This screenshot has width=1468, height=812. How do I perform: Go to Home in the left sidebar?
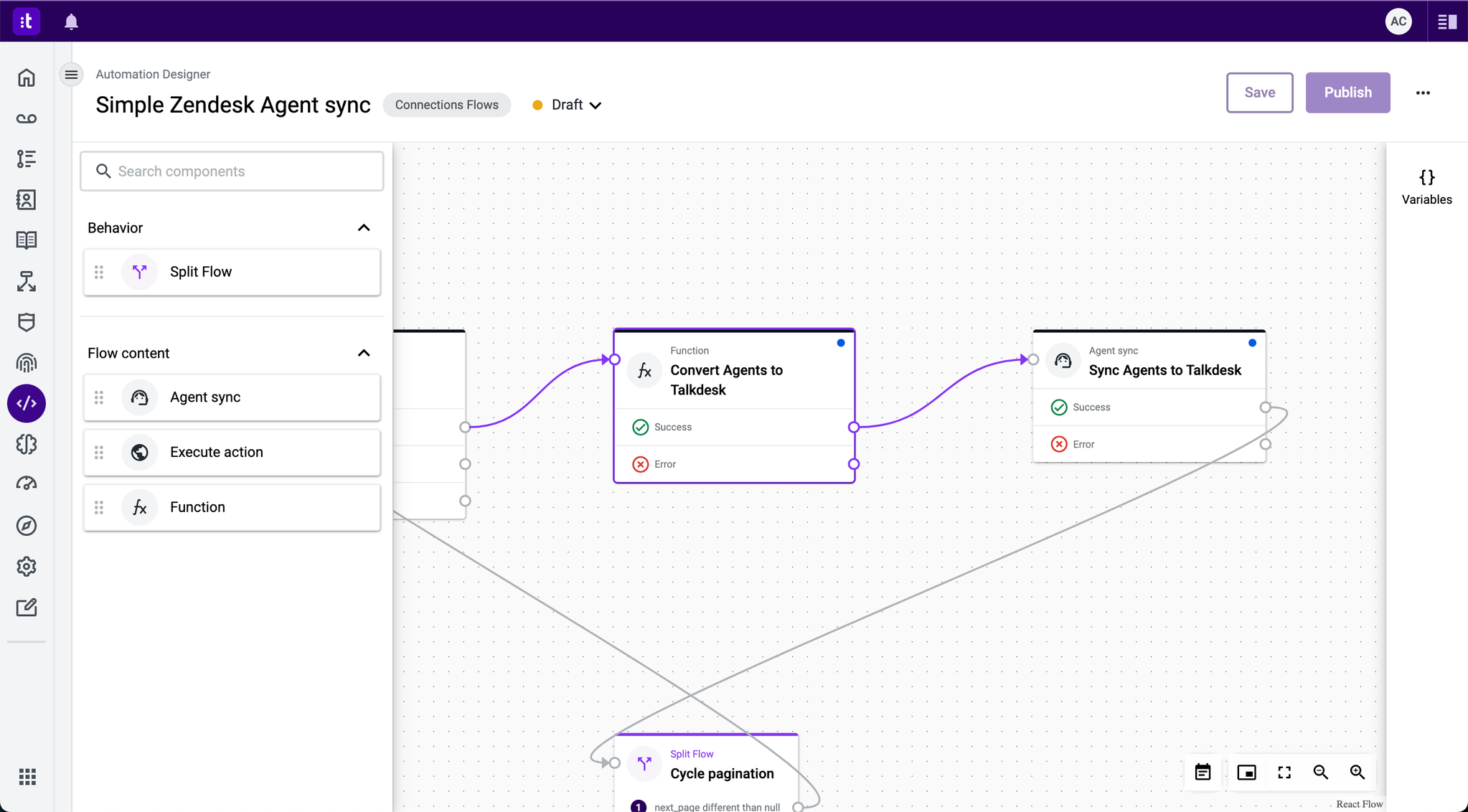(x=27, y=77)
